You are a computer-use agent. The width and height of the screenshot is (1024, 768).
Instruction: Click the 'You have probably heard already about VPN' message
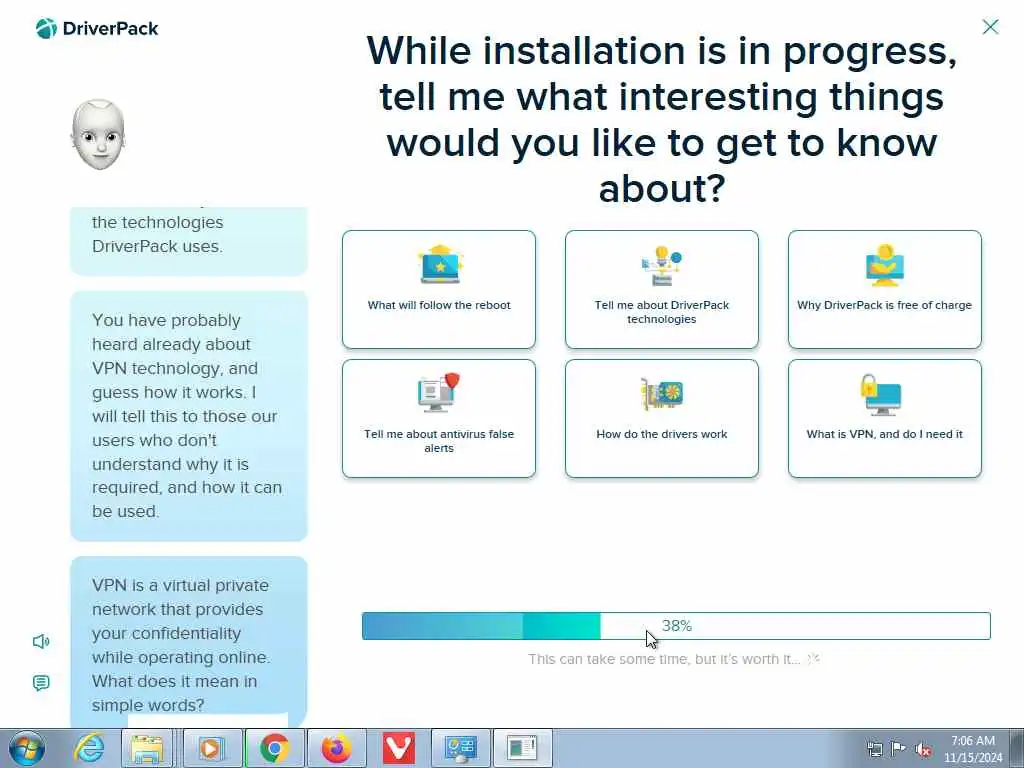[189, 416]
